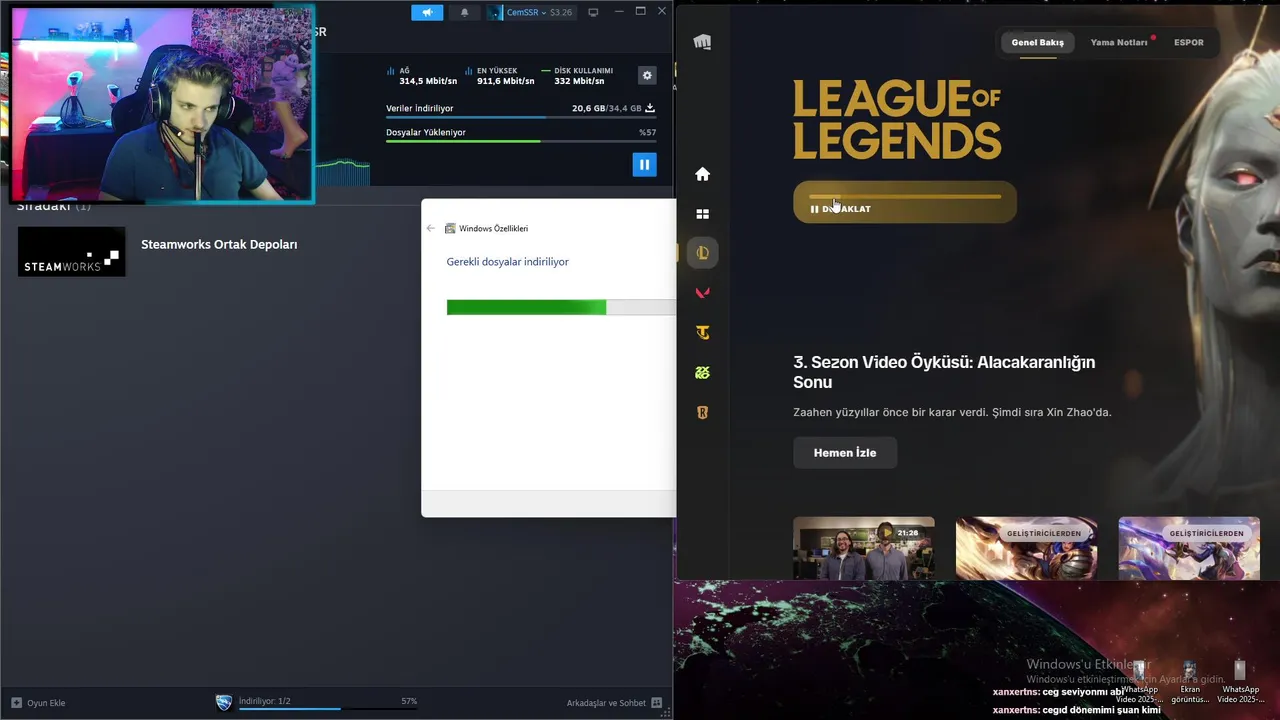Click the Steam announcements megaphone icon
Viewport: 1280px width, 720px height.
(x=427, y=12)
